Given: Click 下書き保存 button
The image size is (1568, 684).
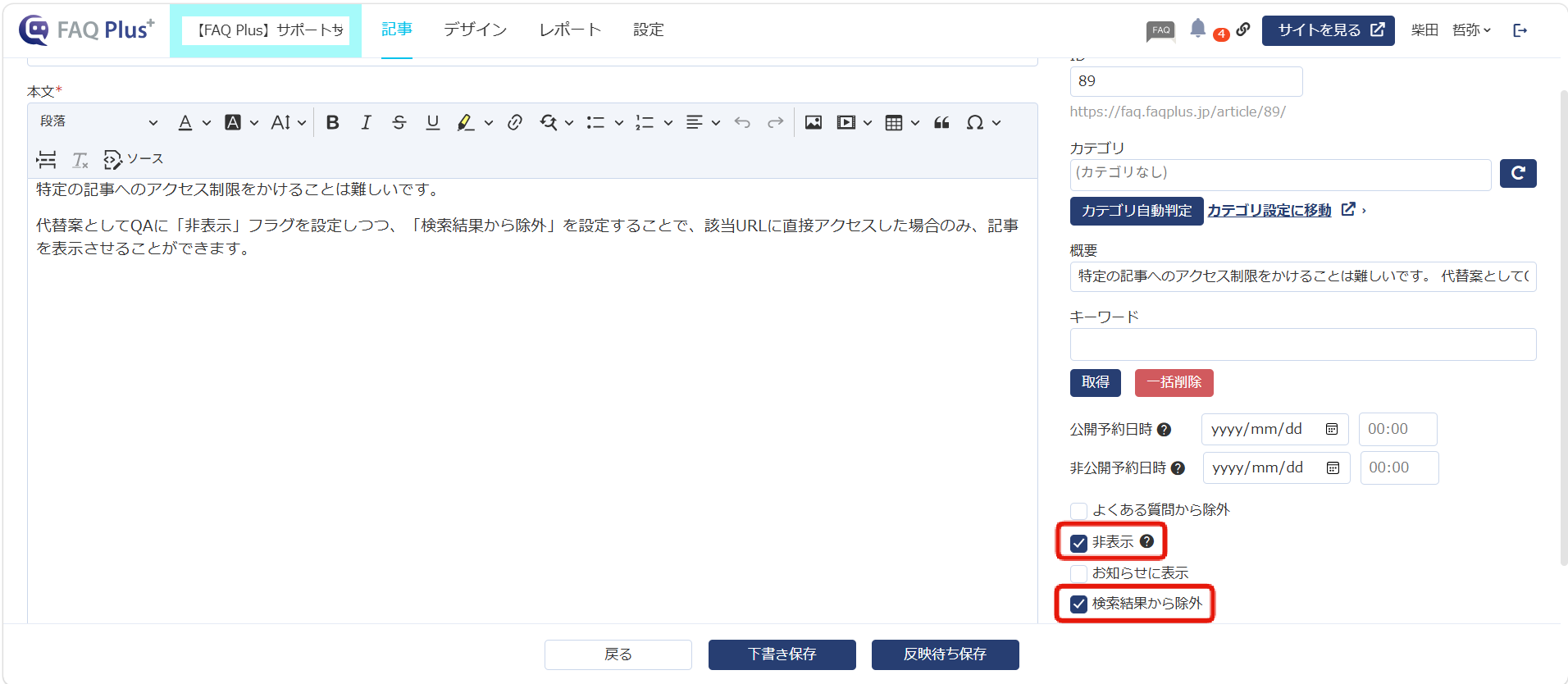Looking at the screenshot, I should [x=782, y=654].
